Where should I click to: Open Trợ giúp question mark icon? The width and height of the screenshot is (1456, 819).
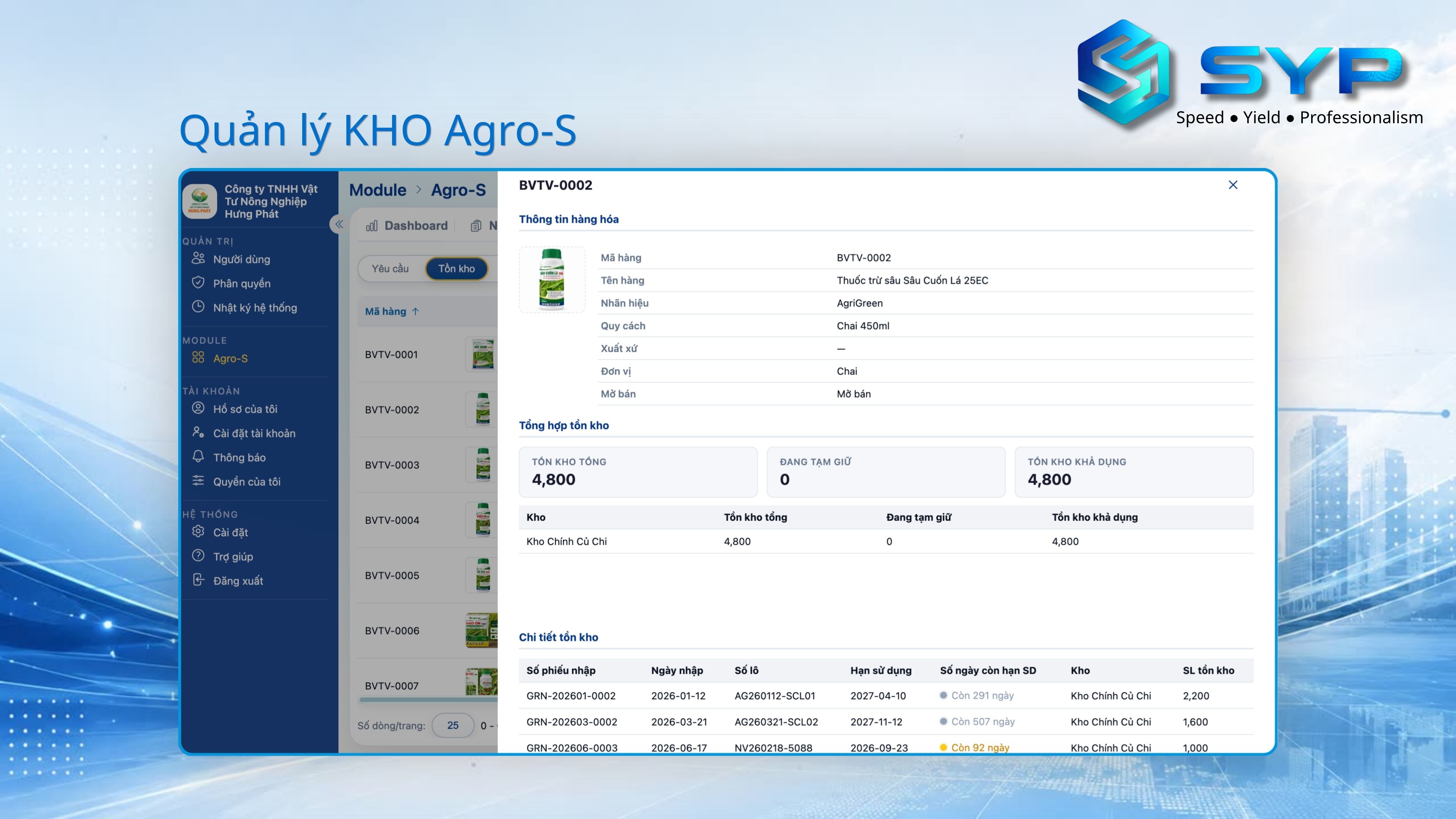198,555
